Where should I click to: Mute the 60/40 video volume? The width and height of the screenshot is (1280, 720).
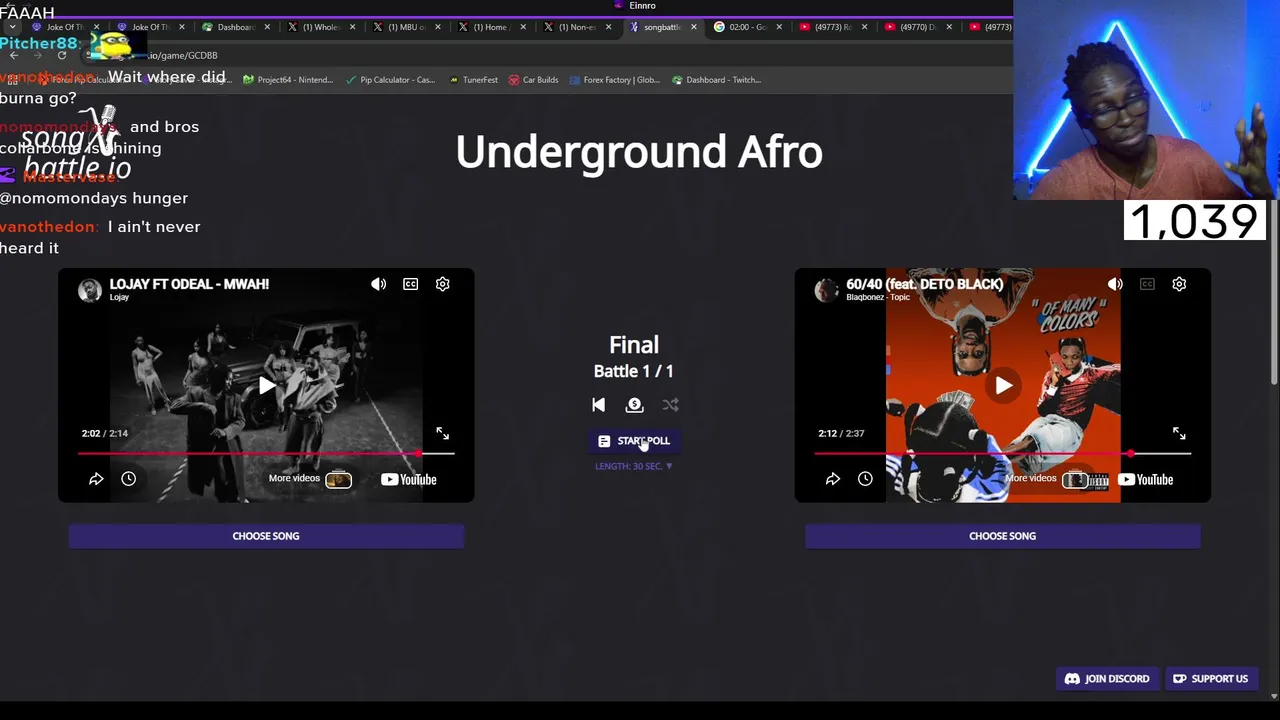click(x=1115, y=284)
